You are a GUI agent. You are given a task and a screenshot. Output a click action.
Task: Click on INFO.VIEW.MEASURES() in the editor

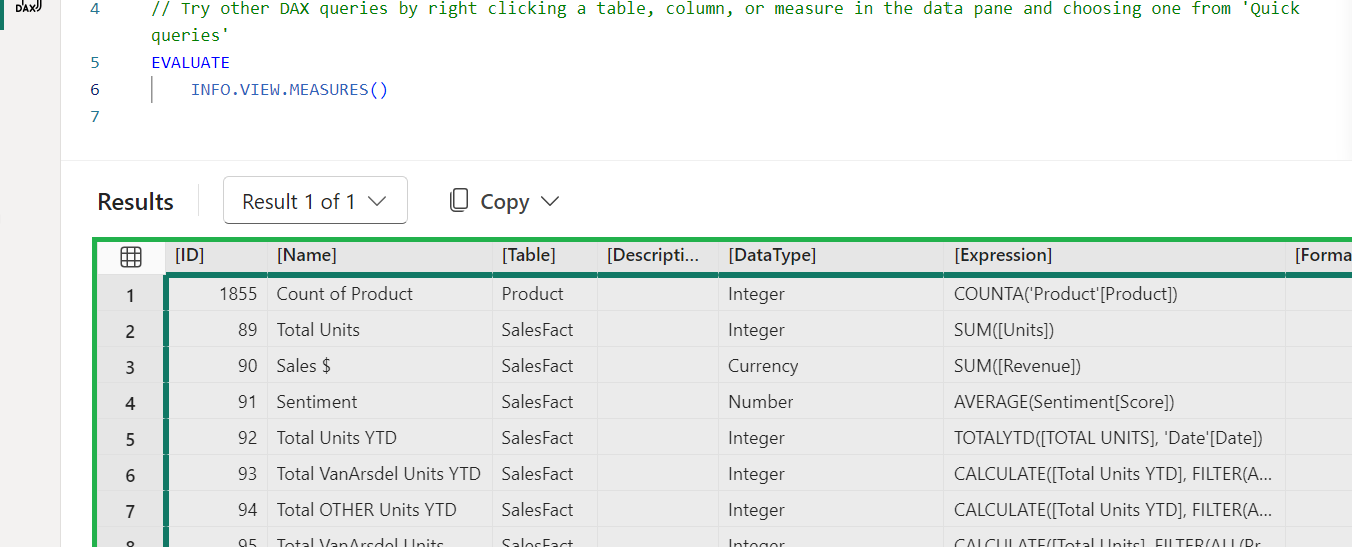[x=289, y=89]
